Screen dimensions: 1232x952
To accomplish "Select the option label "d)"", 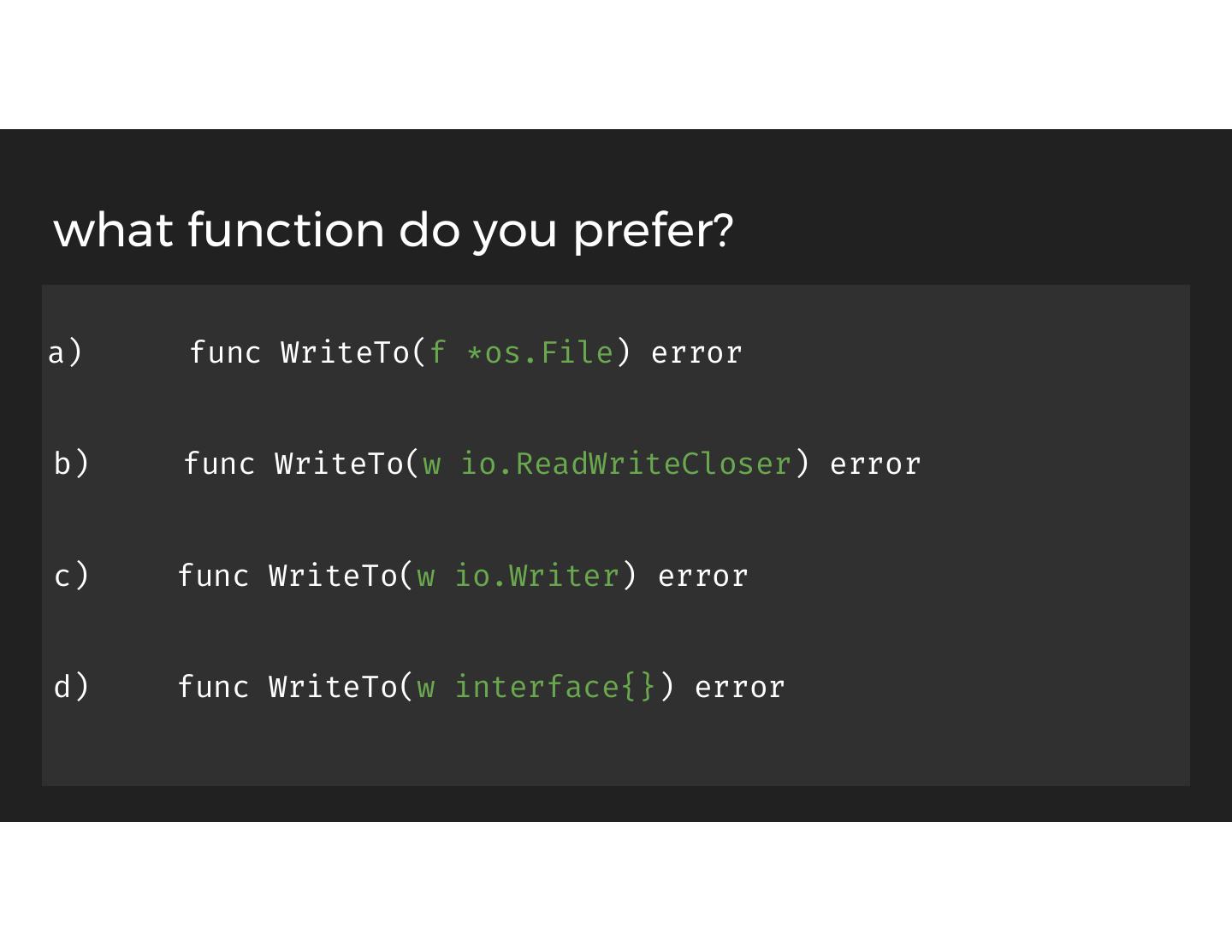I will pyautogui.click(x=71, y=687).
